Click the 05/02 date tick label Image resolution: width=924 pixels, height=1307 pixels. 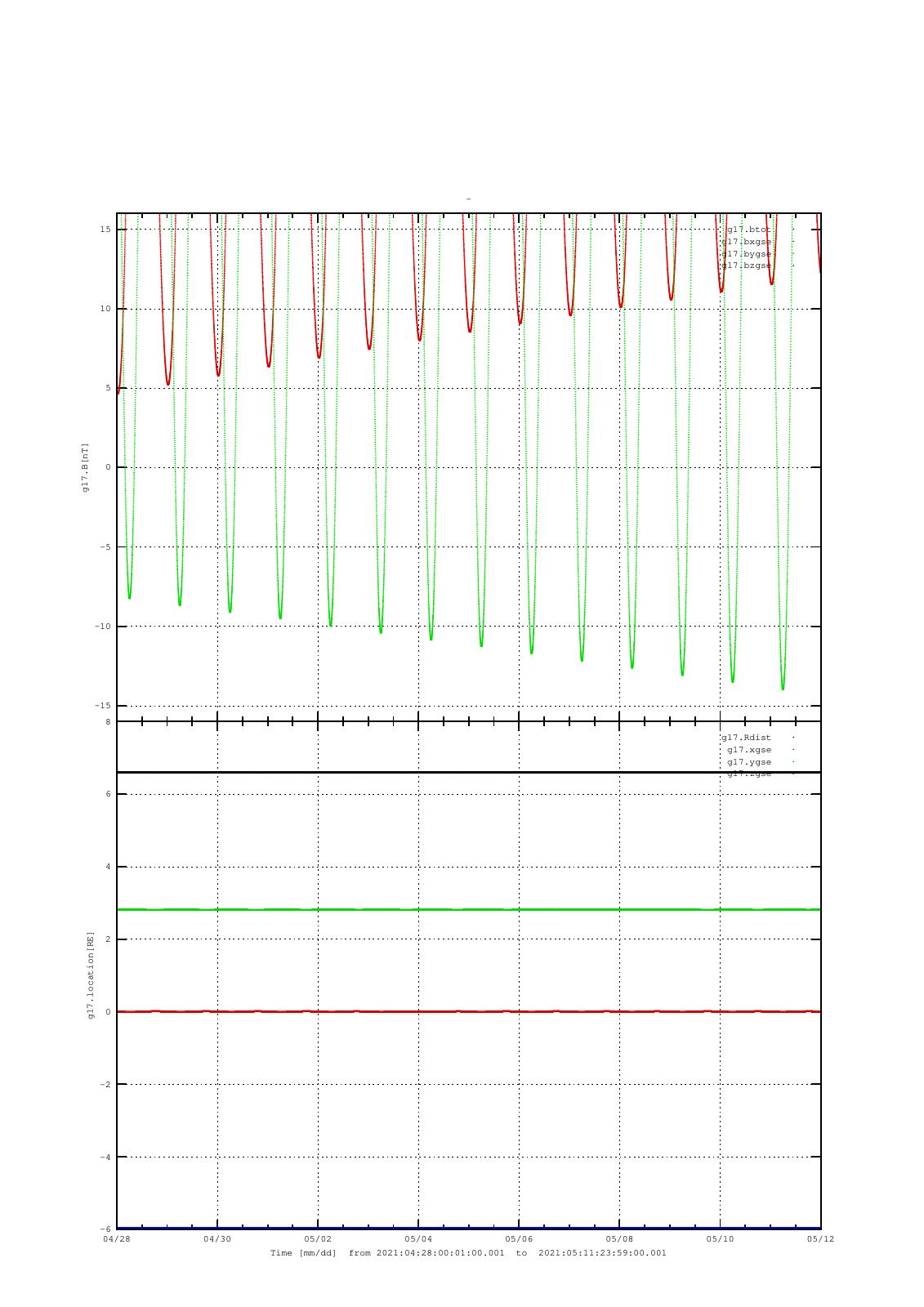coord(318,1239)
